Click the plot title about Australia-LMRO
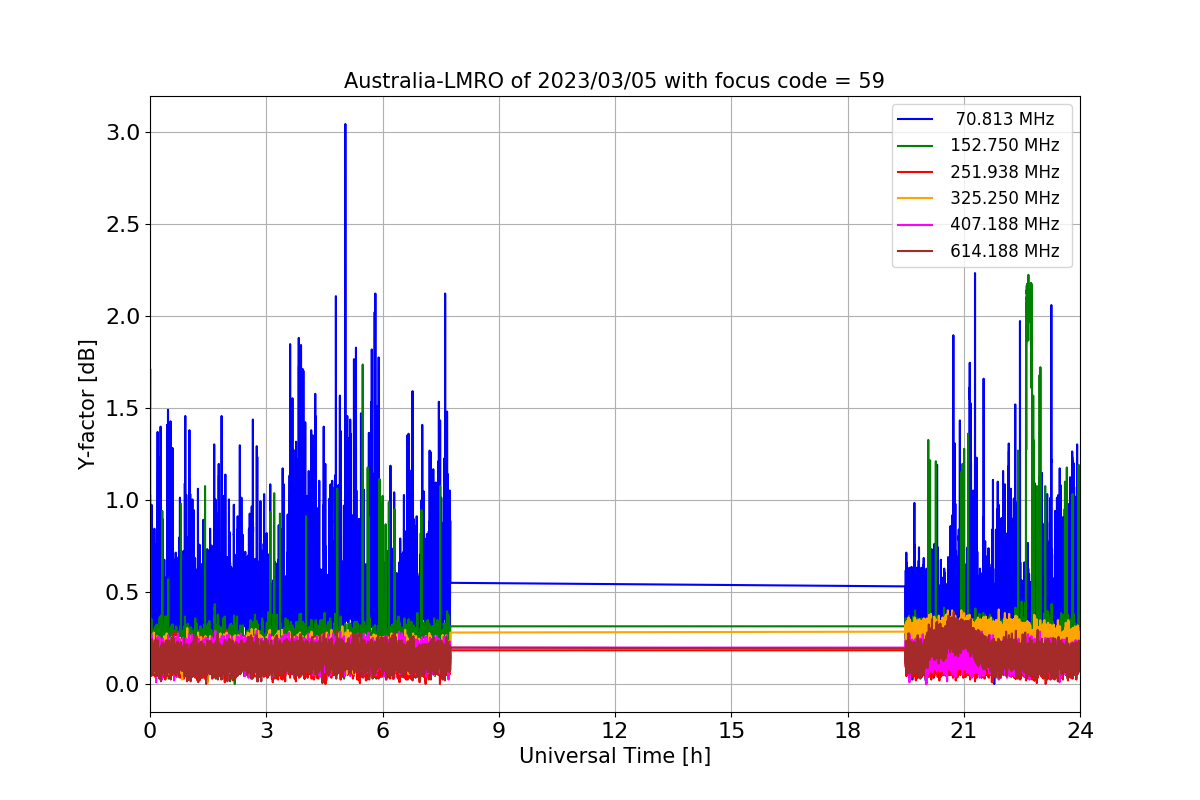1200x800 pixels. (614, 81)
